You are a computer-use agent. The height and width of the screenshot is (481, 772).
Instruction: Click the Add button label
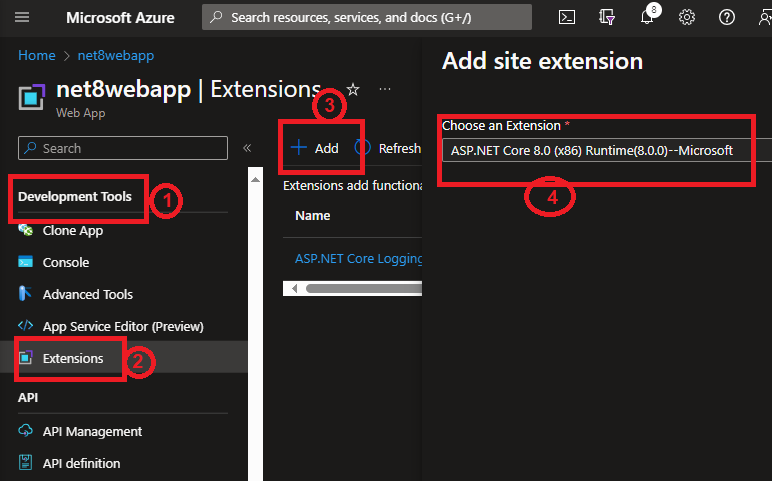326,148
